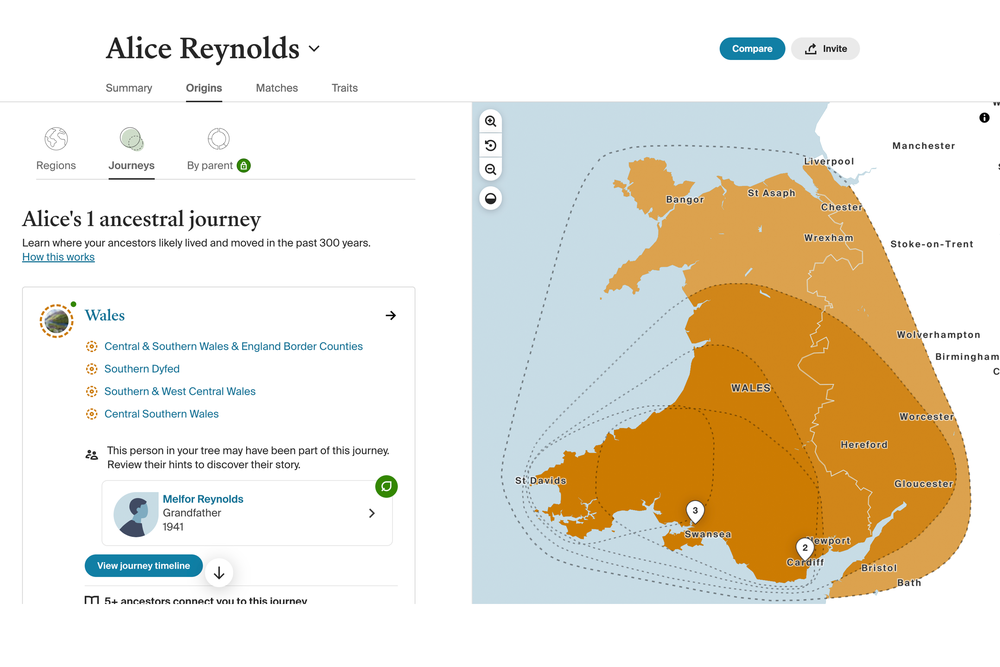Select the Origins tab
The height and width of the screenshot is (667, 1000).
204,88
